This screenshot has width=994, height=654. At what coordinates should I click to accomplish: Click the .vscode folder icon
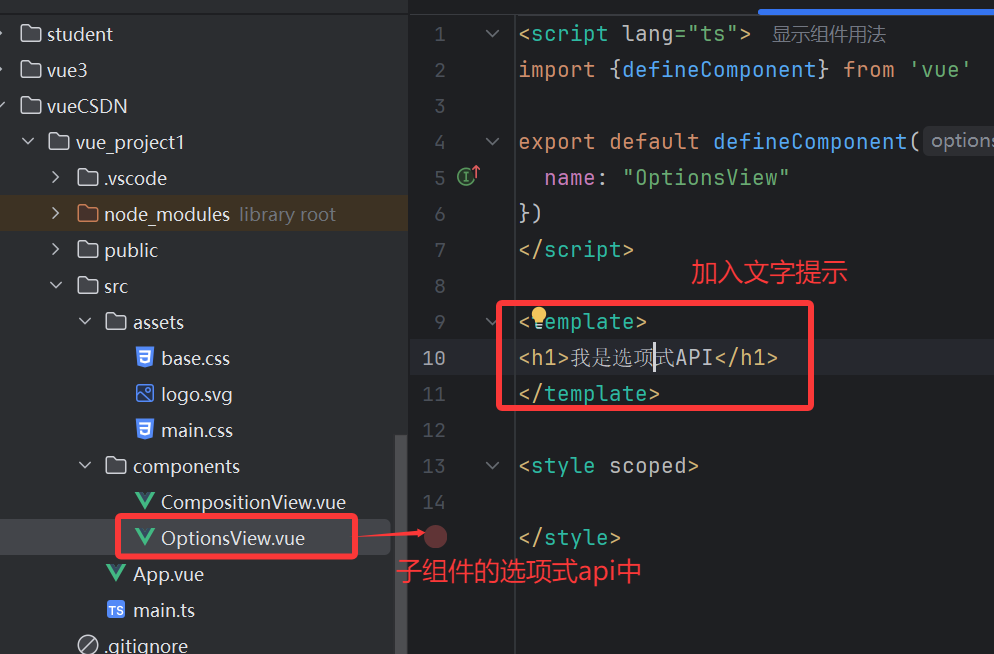pos(87,177)
